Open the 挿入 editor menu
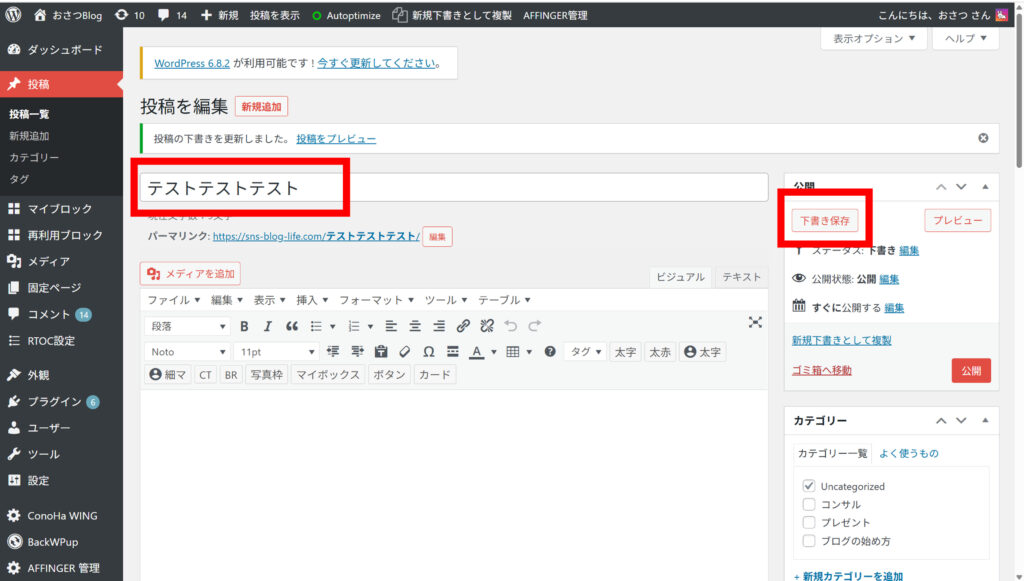Screen dimensions: 1024x581 coord(312,300)
